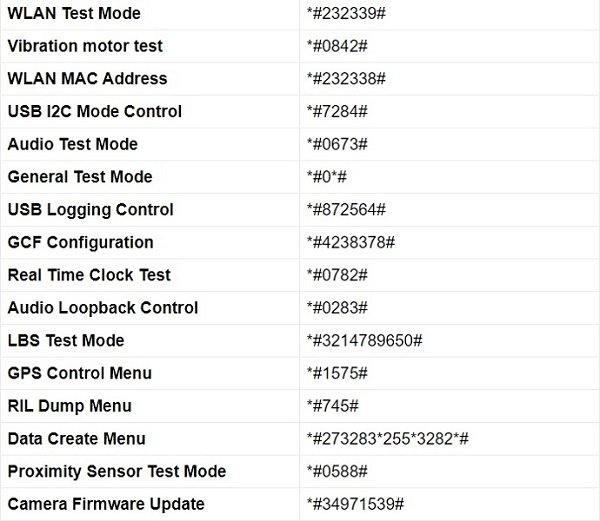Click the Proximity Sensor Test Mode label
The image size is (600, 521).
tap(117, 471)
